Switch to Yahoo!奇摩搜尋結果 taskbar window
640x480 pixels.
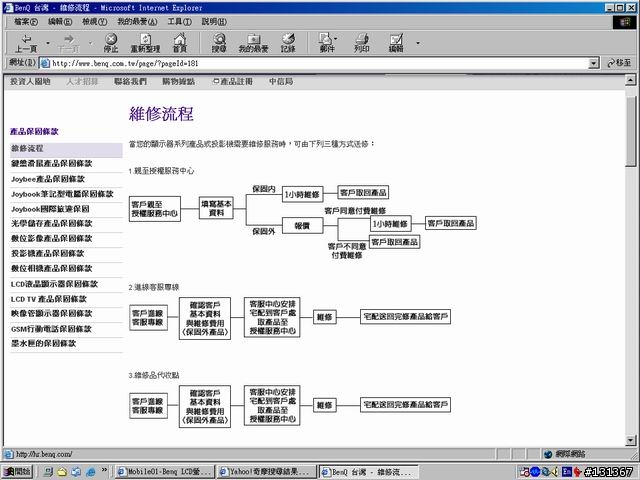coord(267,472)
